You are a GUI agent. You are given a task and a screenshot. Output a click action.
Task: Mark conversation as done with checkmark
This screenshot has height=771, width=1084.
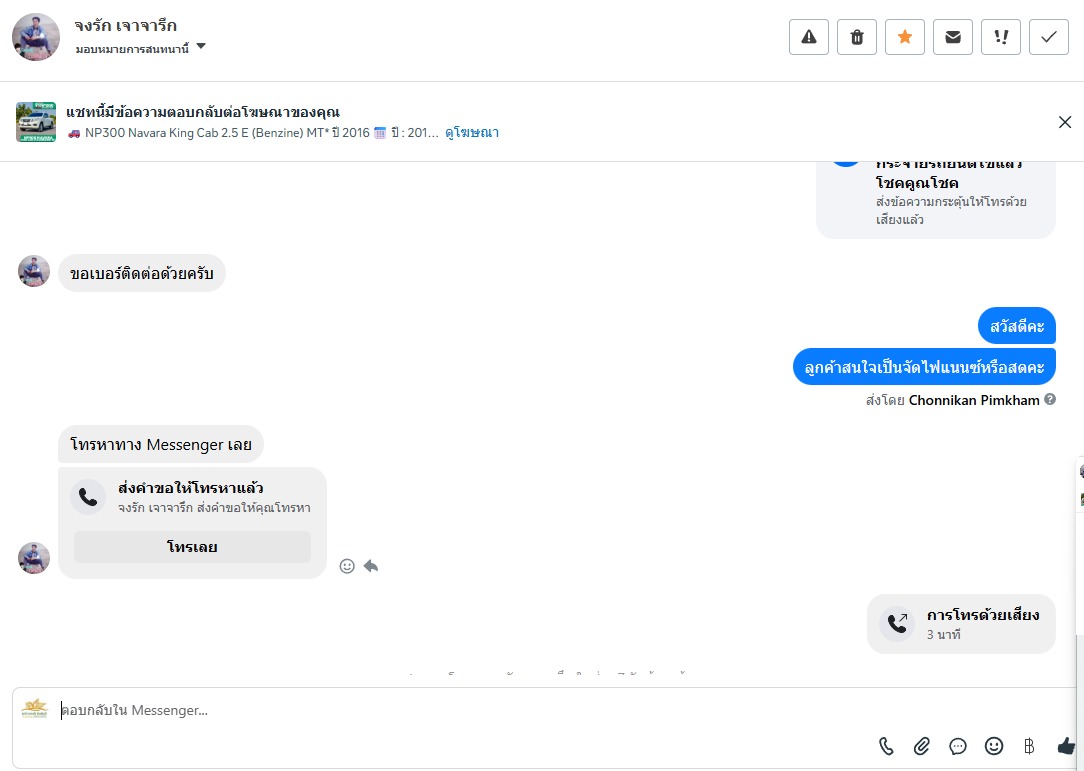[1049, 37]
